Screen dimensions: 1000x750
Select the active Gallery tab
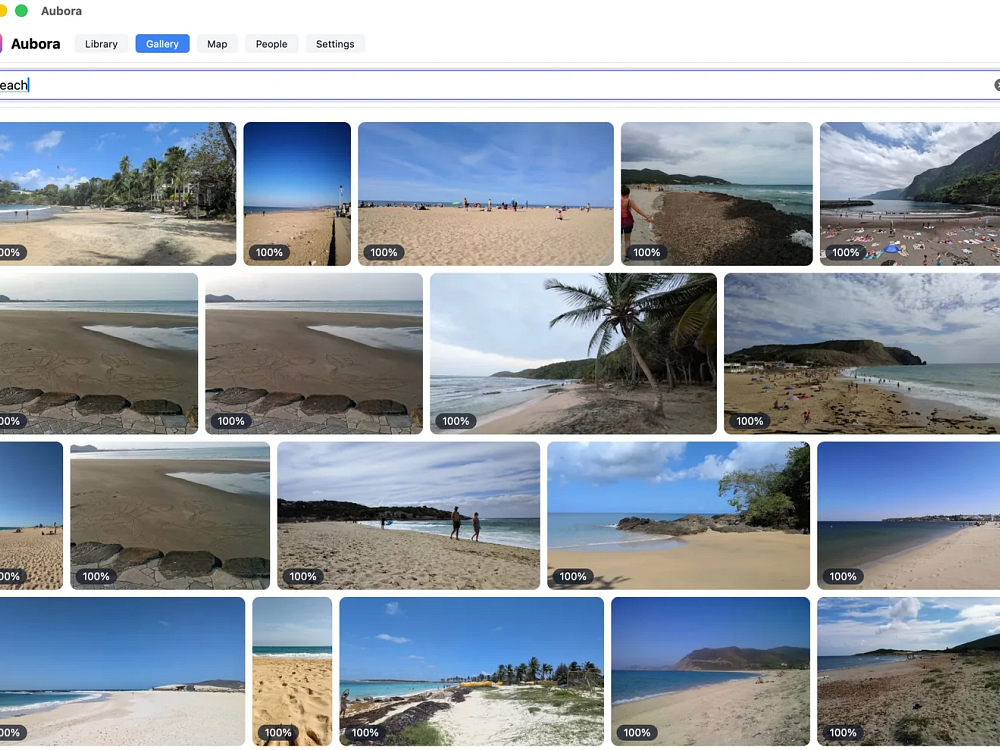[162, 44]
